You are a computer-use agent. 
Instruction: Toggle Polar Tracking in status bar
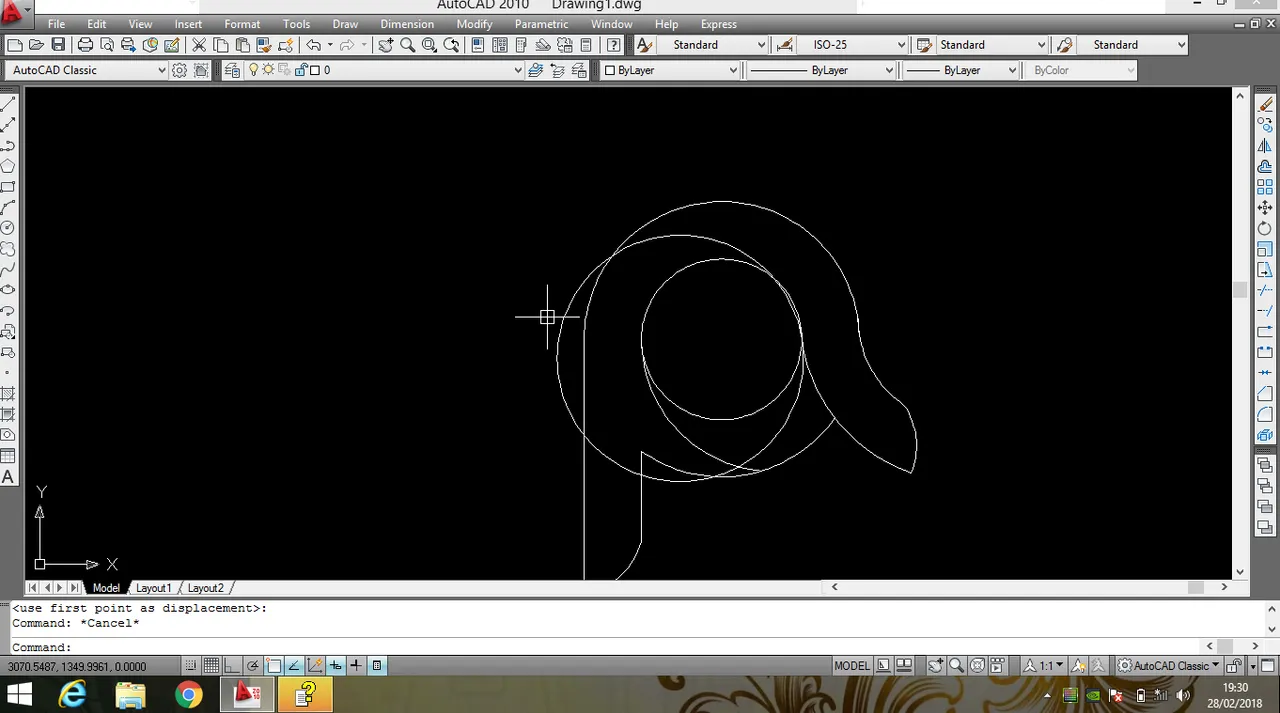[253, 666]
